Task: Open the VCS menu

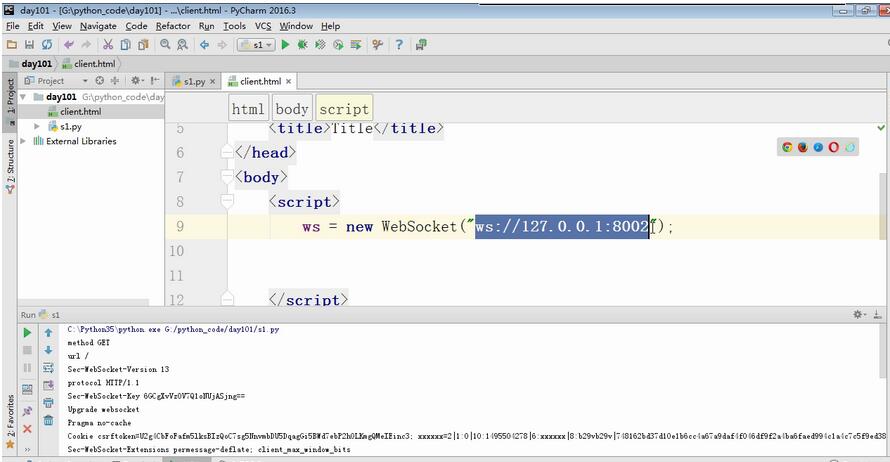Action: tap(263, 26)
